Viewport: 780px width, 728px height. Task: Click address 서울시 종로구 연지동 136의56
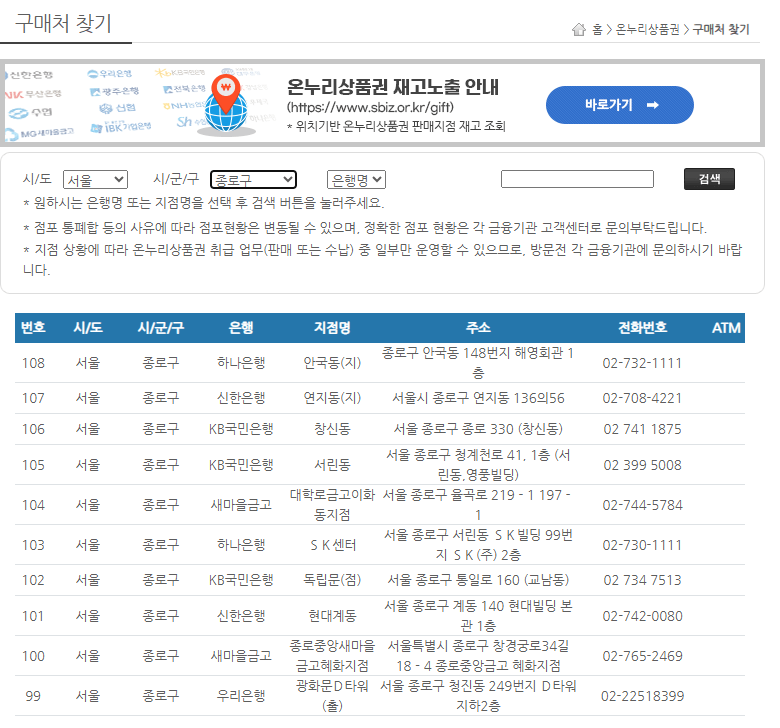[478, 398]
